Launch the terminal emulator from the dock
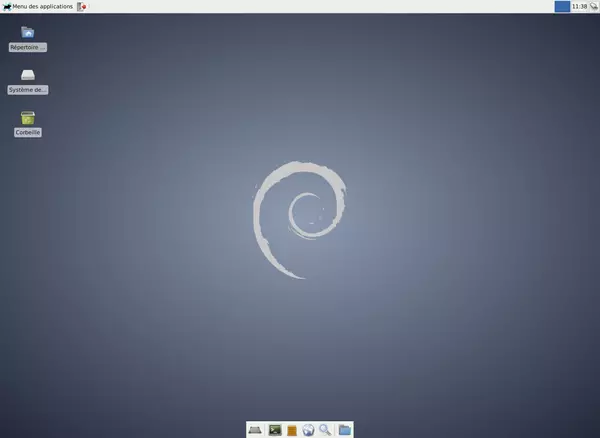Viewport: 600px width, 438px height. [x=275, y=430]
